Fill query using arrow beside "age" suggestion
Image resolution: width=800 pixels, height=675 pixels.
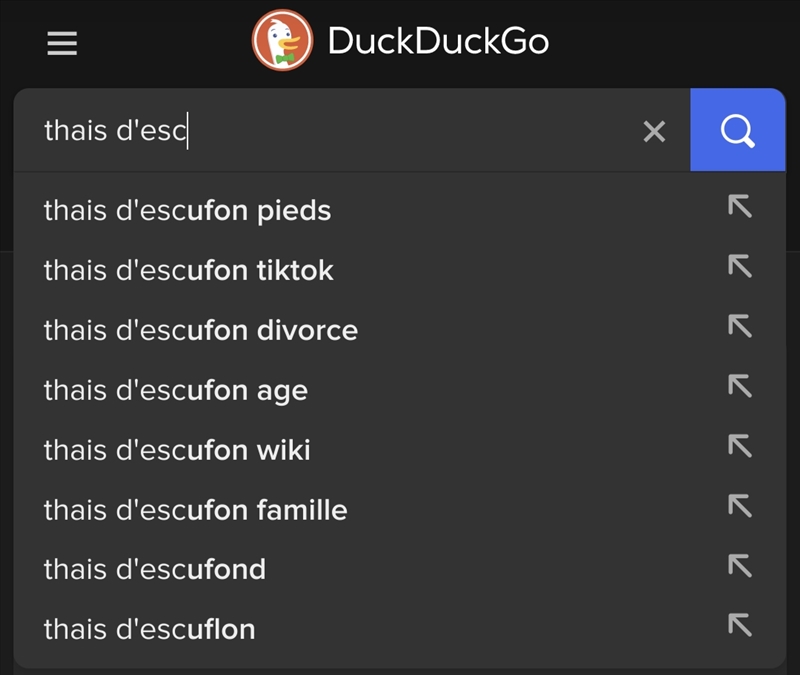[739, 387]
